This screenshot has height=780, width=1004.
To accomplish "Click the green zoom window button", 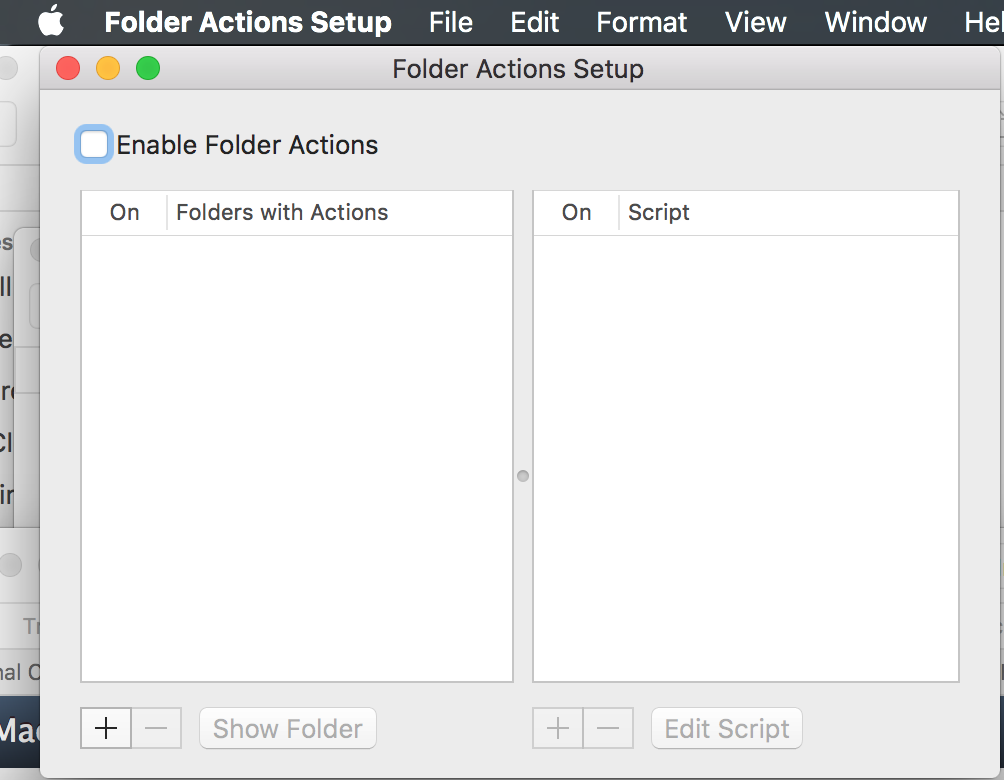I will tap(148, 68).
